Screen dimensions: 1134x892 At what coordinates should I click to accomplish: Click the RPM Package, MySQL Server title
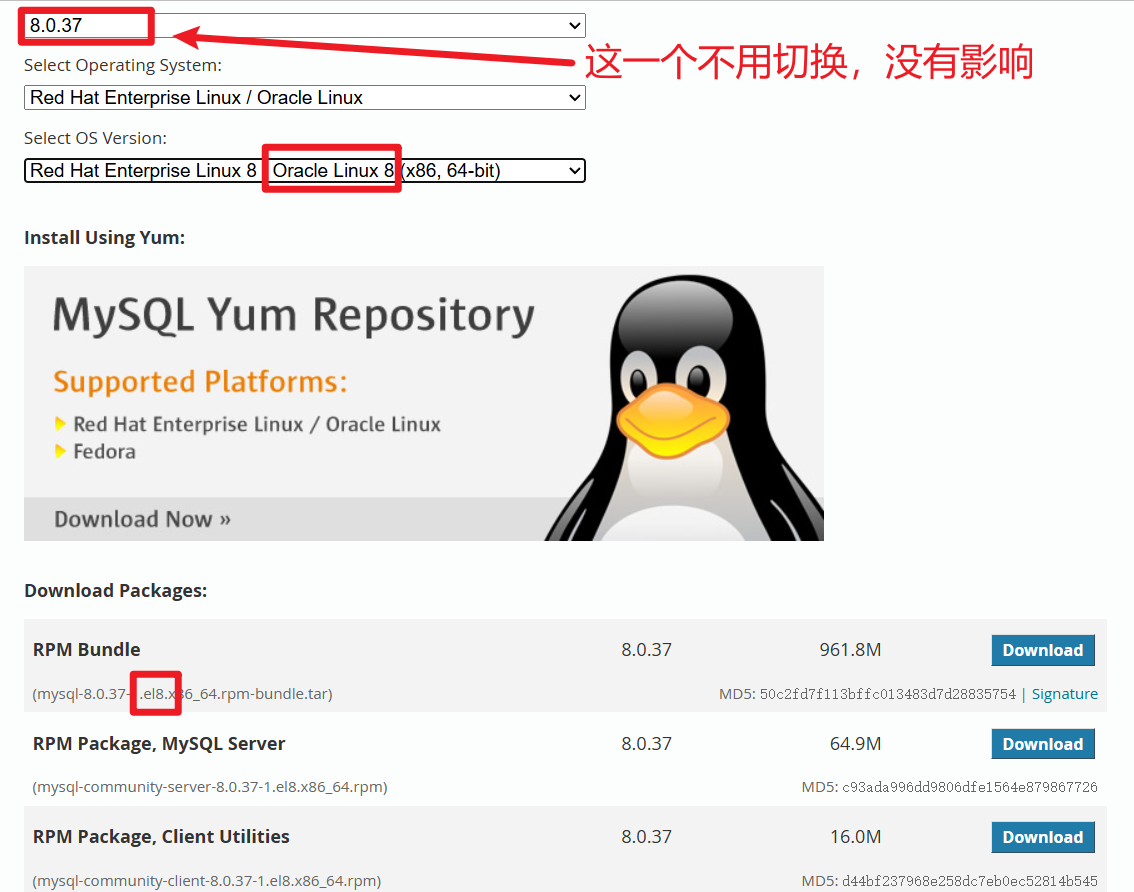(x=159, y=744)
